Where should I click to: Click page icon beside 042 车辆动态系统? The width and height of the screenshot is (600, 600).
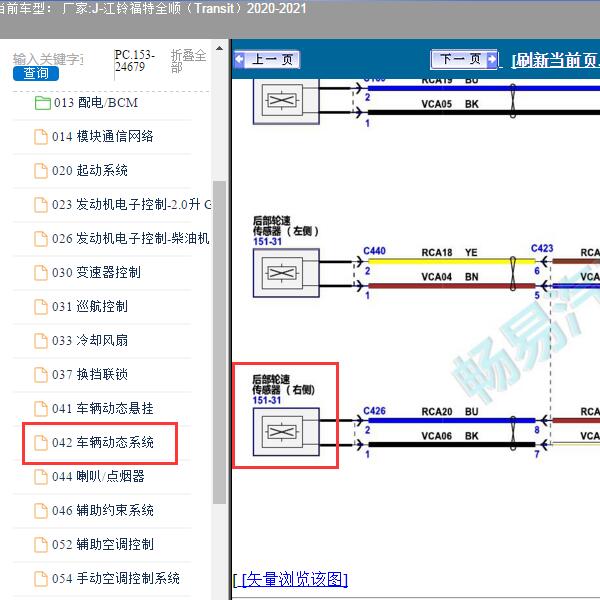pos(41,443)
